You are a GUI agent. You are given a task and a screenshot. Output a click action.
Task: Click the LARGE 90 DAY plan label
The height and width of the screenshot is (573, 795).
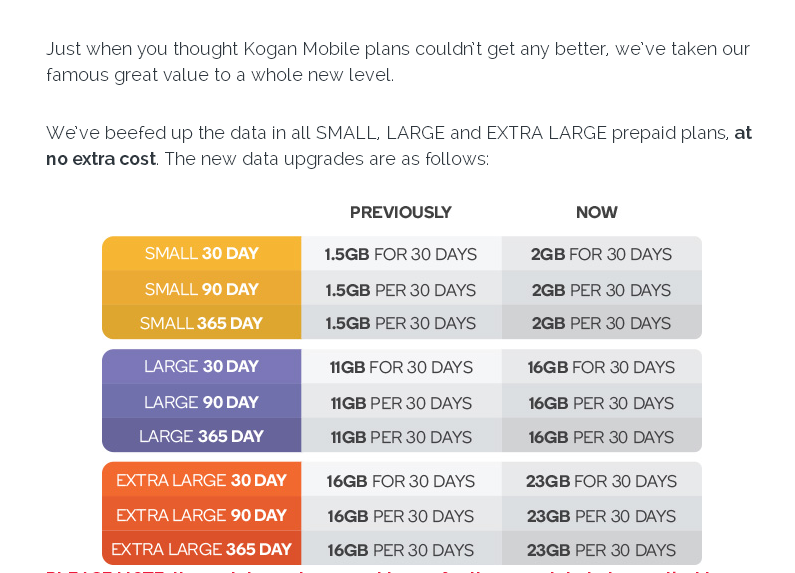pos(202,403)
